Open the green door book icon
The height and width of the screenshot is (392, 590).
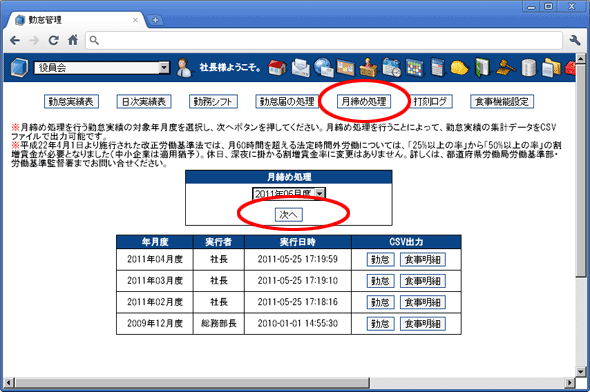tap(482, 68)
